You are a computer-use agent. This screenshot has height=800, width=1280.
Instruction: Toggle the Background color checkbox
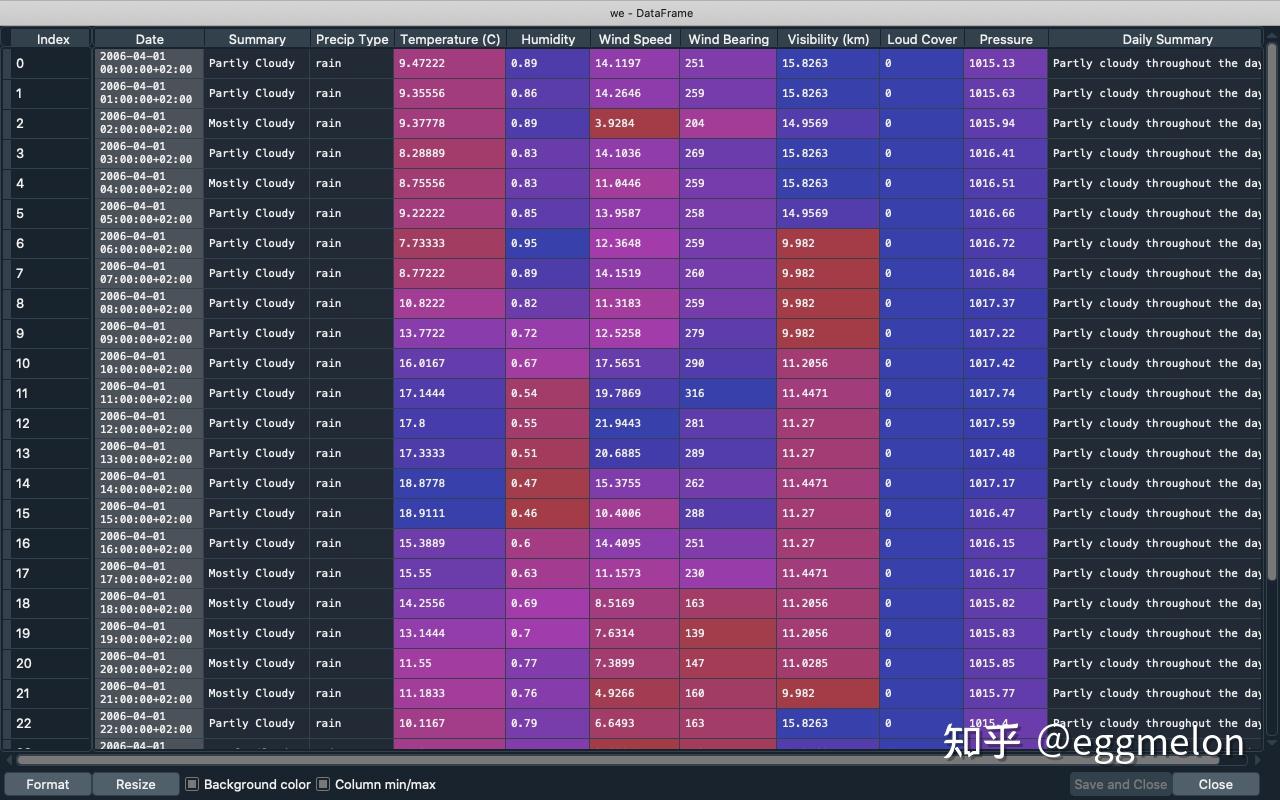192,784
